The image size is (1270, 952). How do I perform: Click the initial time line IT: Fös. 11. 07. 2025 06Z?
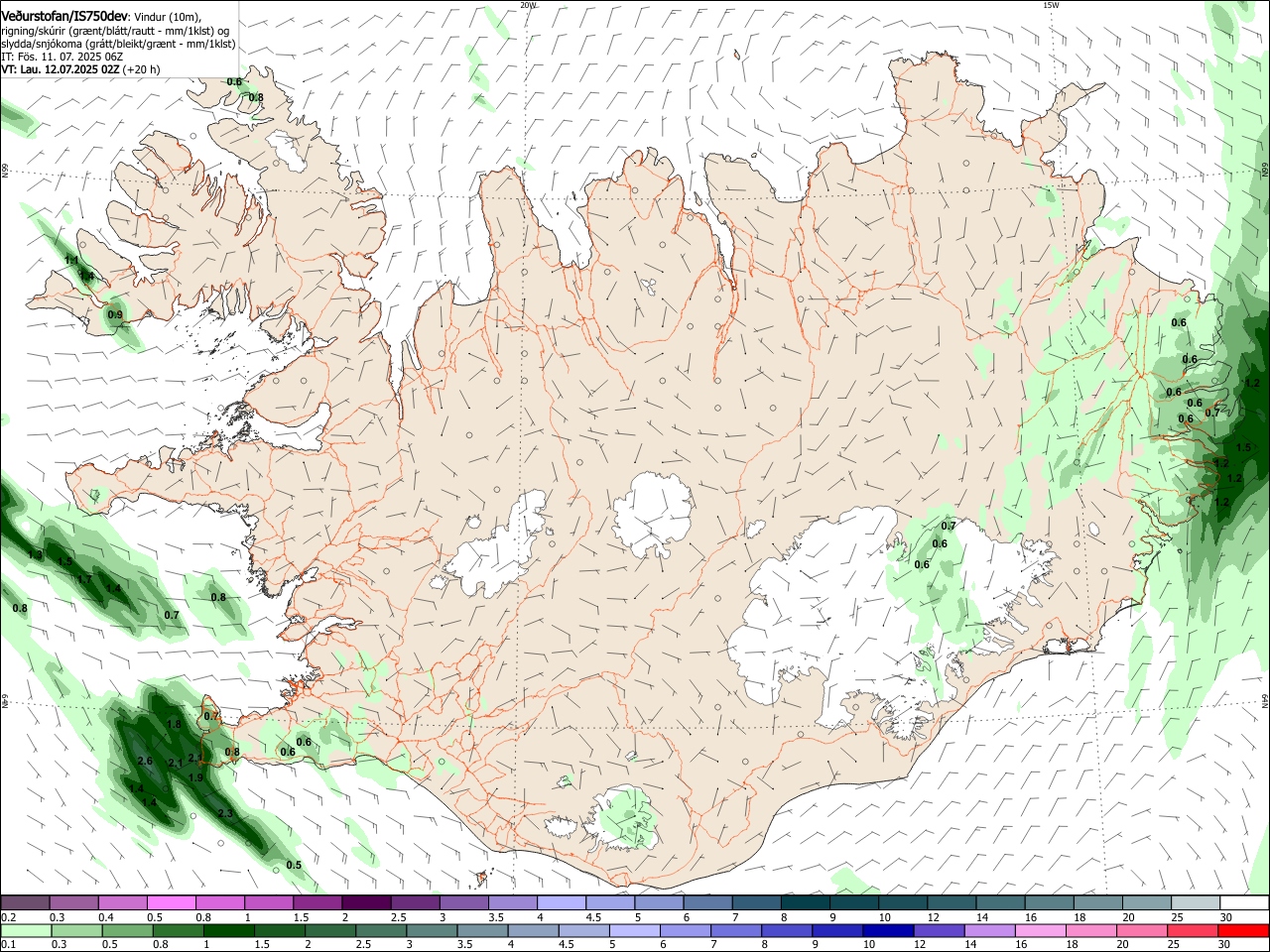[x=62, y=57]
